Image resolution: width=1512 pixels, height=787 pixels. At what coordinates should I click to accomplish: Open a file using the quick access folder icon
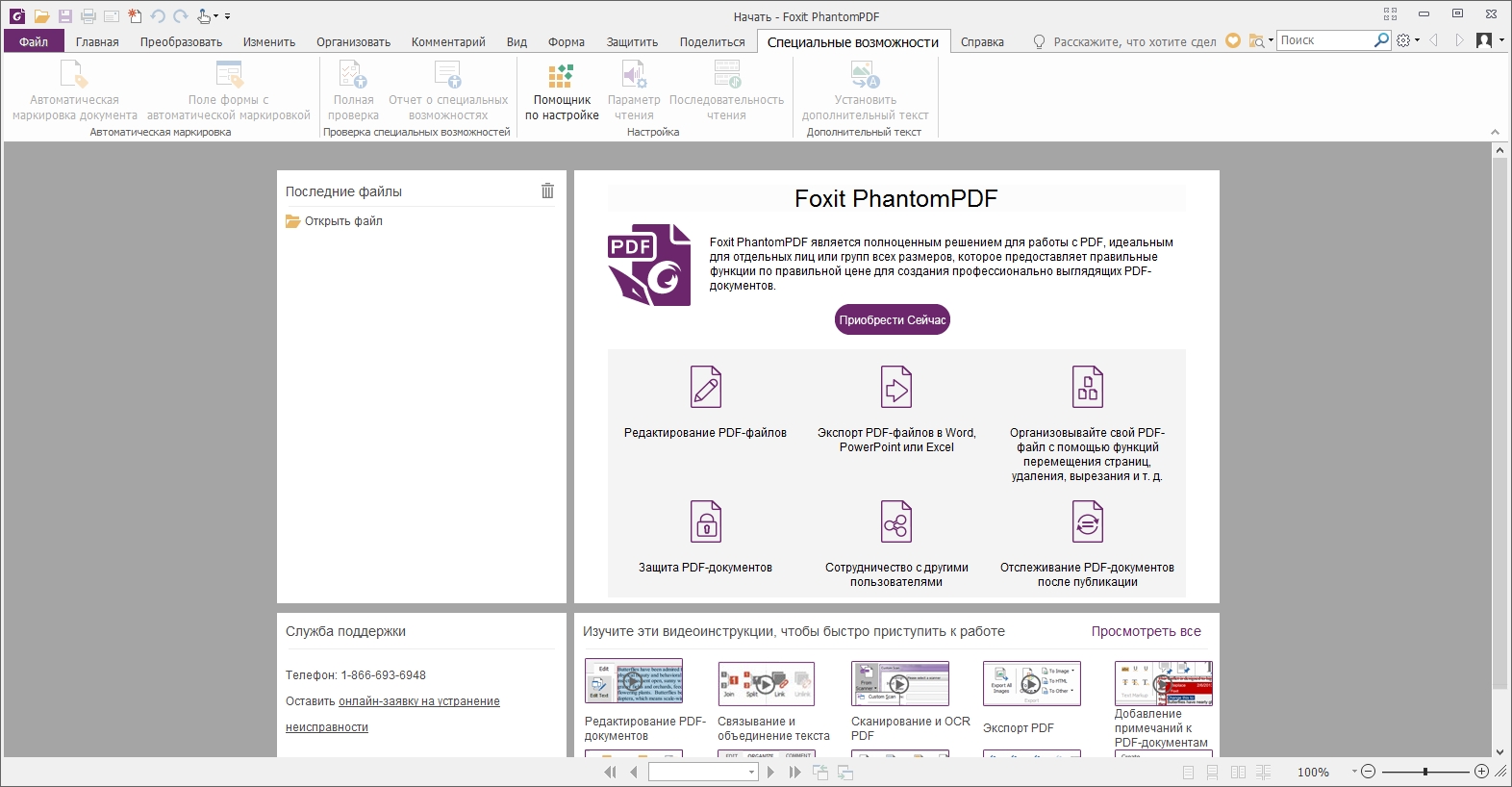pyautogui.click(x=41, y=16)
